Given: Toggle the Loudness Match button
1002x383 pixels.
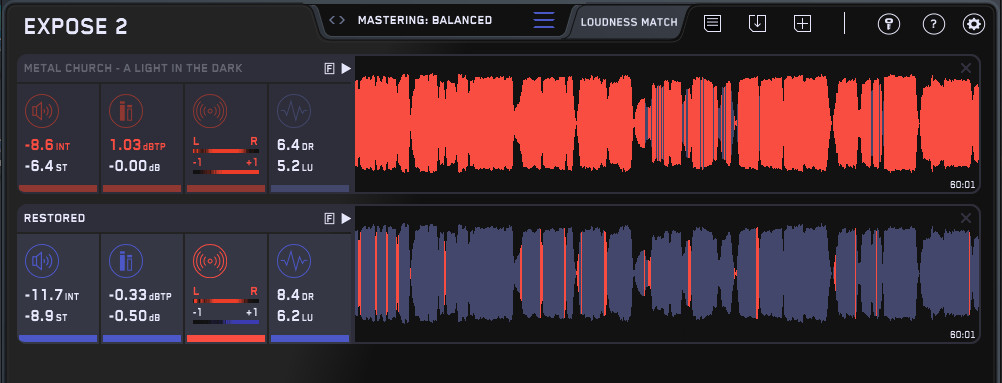Looking at the screenshot, I should pyautogui.click(x=629, y=22).
